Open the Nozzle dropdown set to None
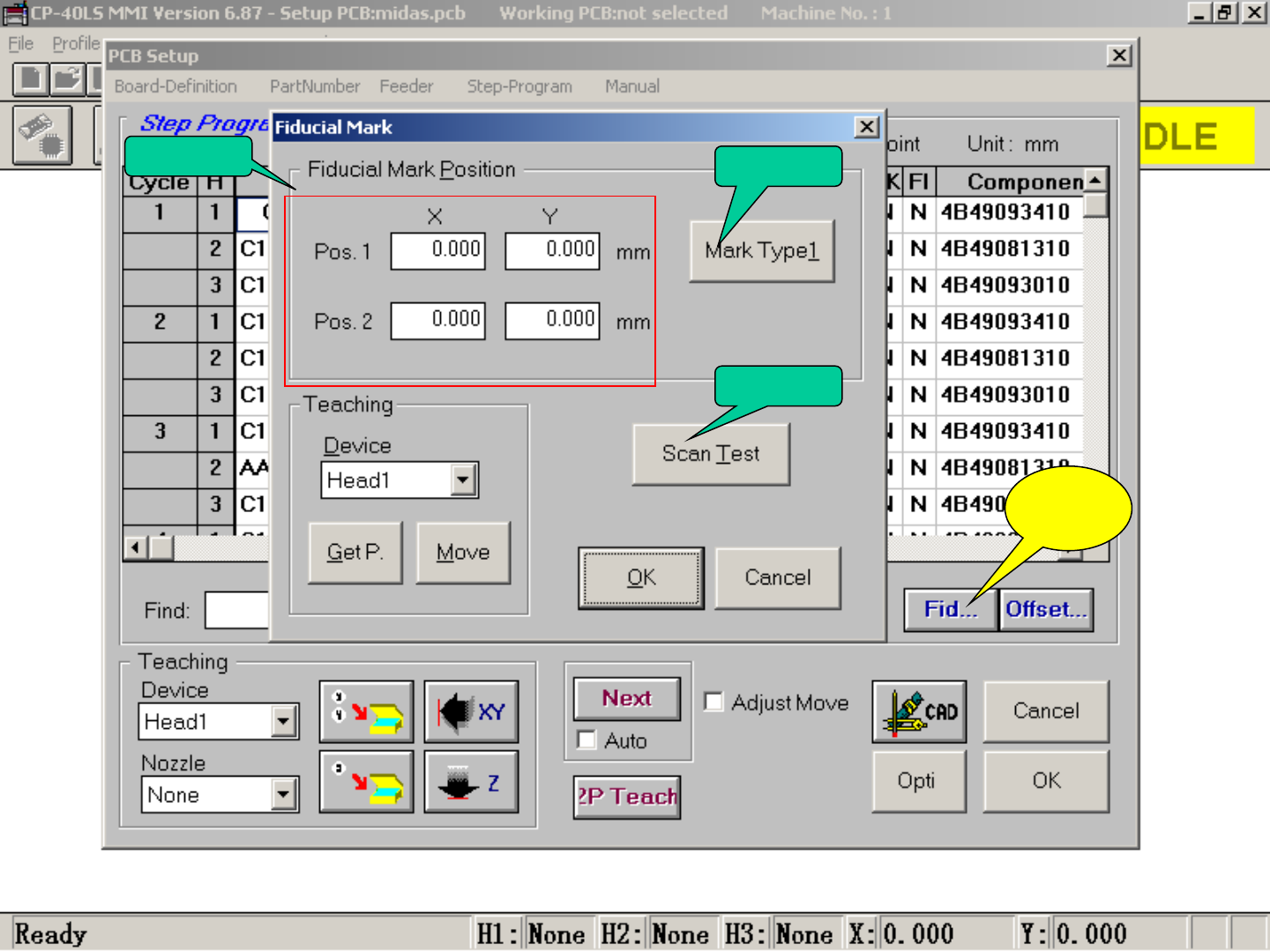 coord(282,795)
